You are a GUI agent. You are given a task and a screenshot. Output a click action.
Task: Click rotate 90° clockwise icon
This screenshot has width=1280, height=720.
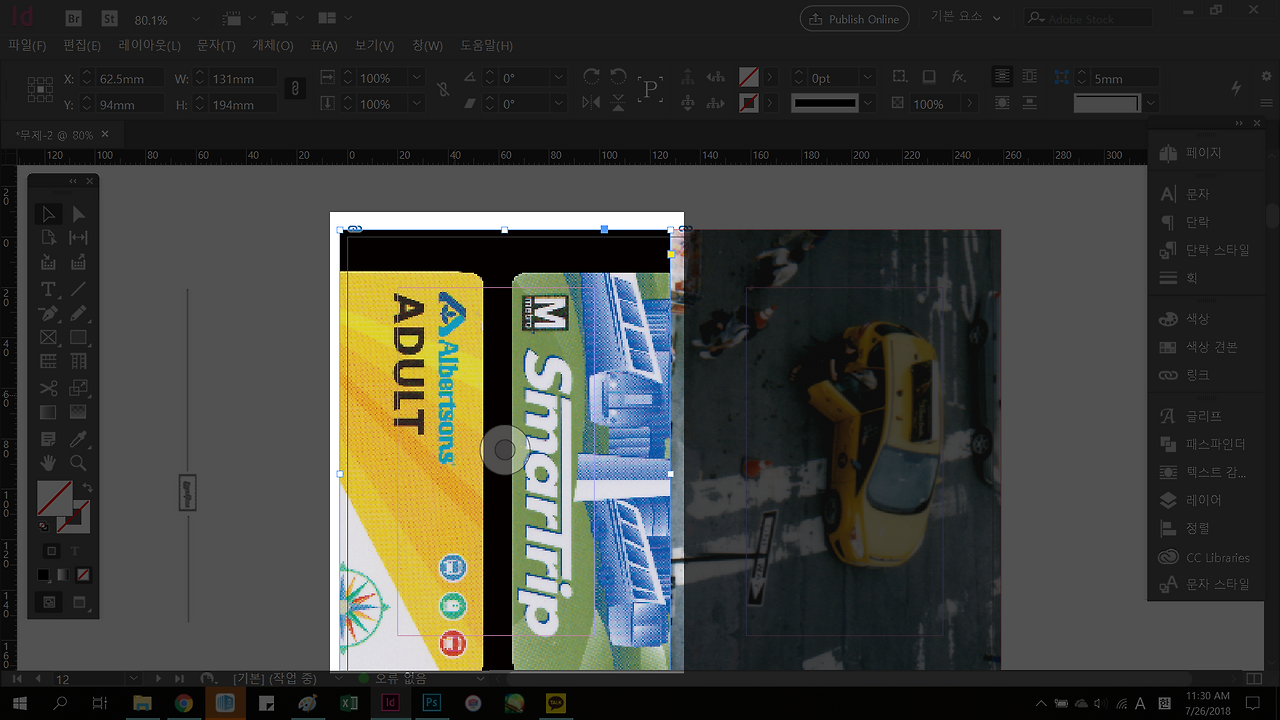point(591,78)
